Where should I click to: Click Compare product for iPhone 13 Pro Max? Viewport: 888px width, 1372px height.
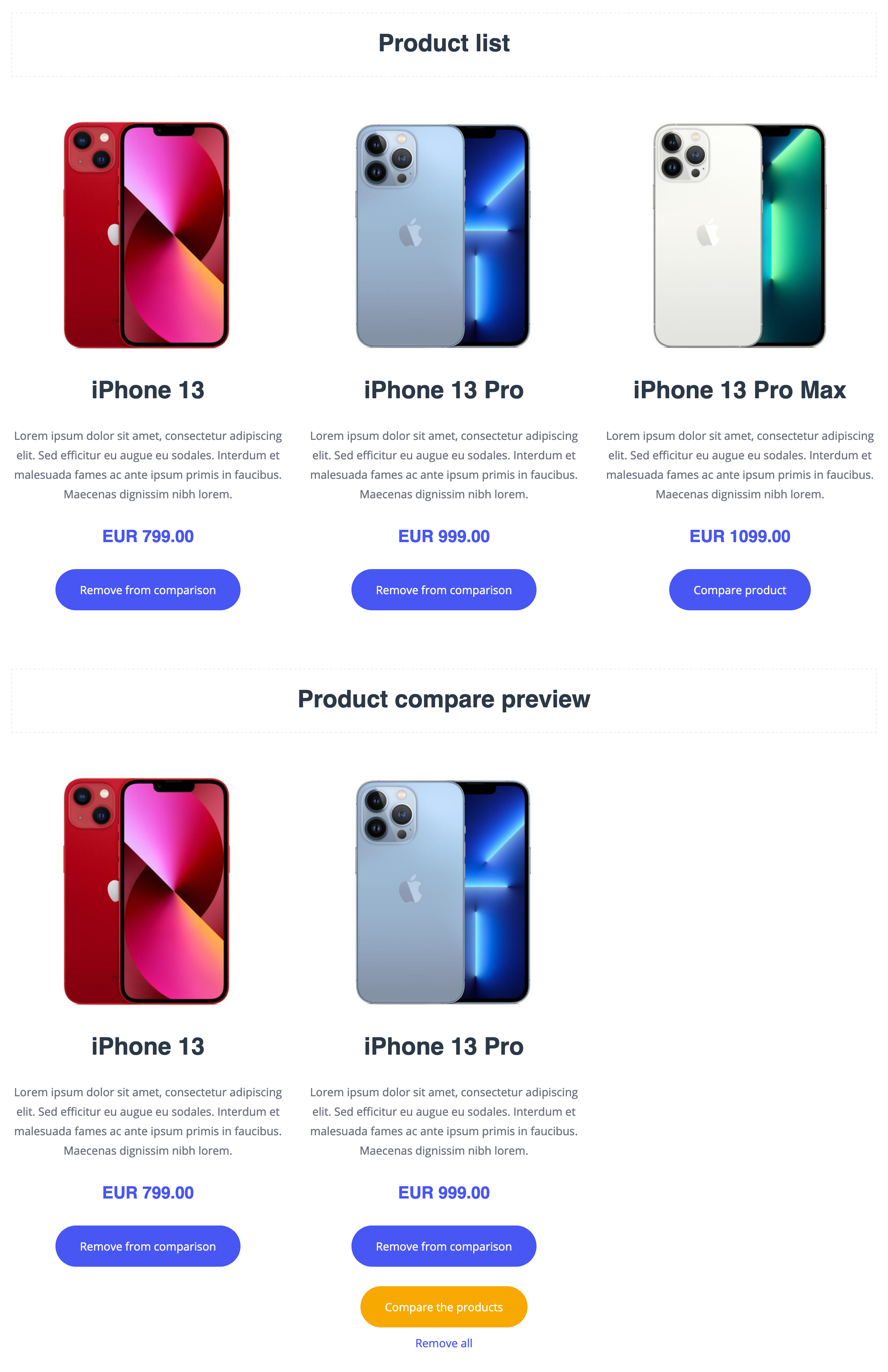[739, 590]
